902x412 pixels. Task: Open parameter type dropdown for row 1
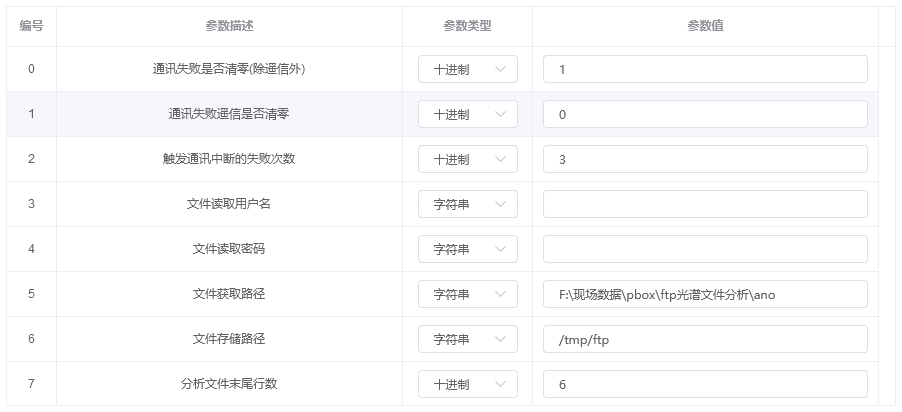pyautogui.click(x=468, y=114)
